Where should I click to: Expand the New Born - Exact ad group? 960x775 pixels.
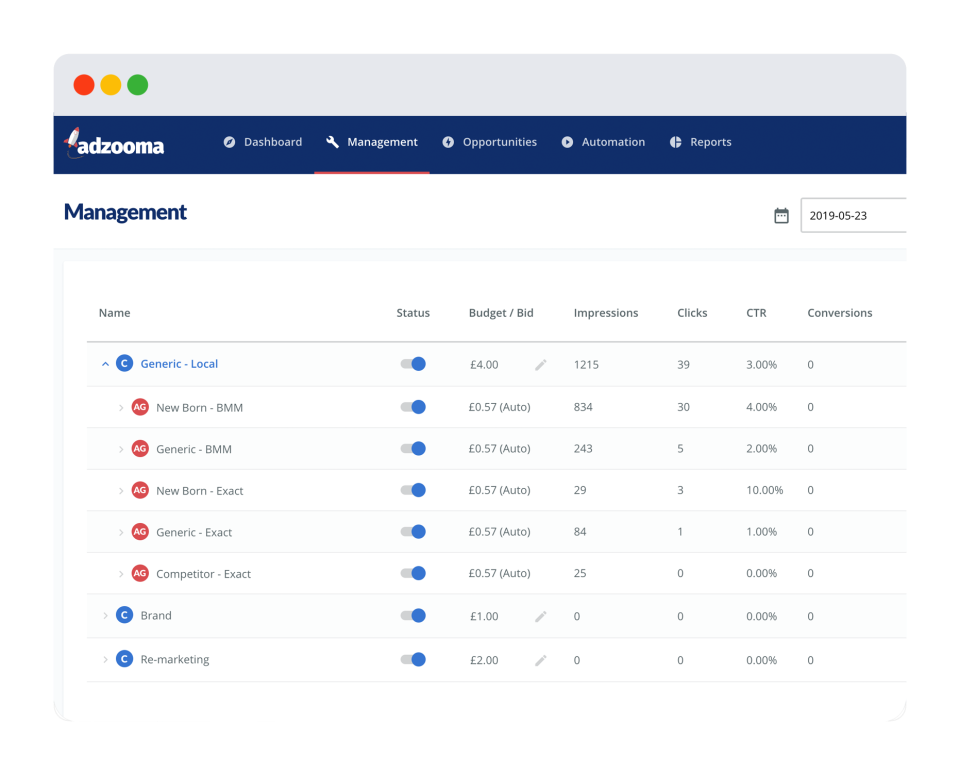coord(121,491)
